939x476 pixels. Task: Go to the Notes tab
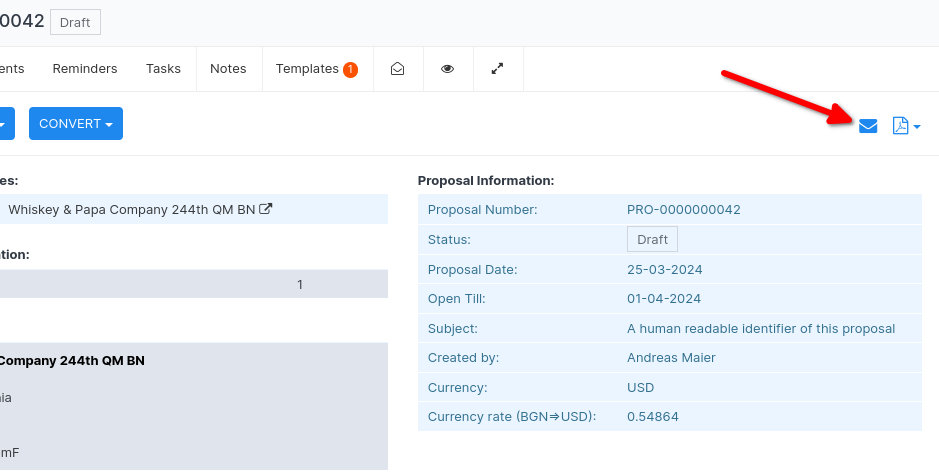[x=228, y=69]
